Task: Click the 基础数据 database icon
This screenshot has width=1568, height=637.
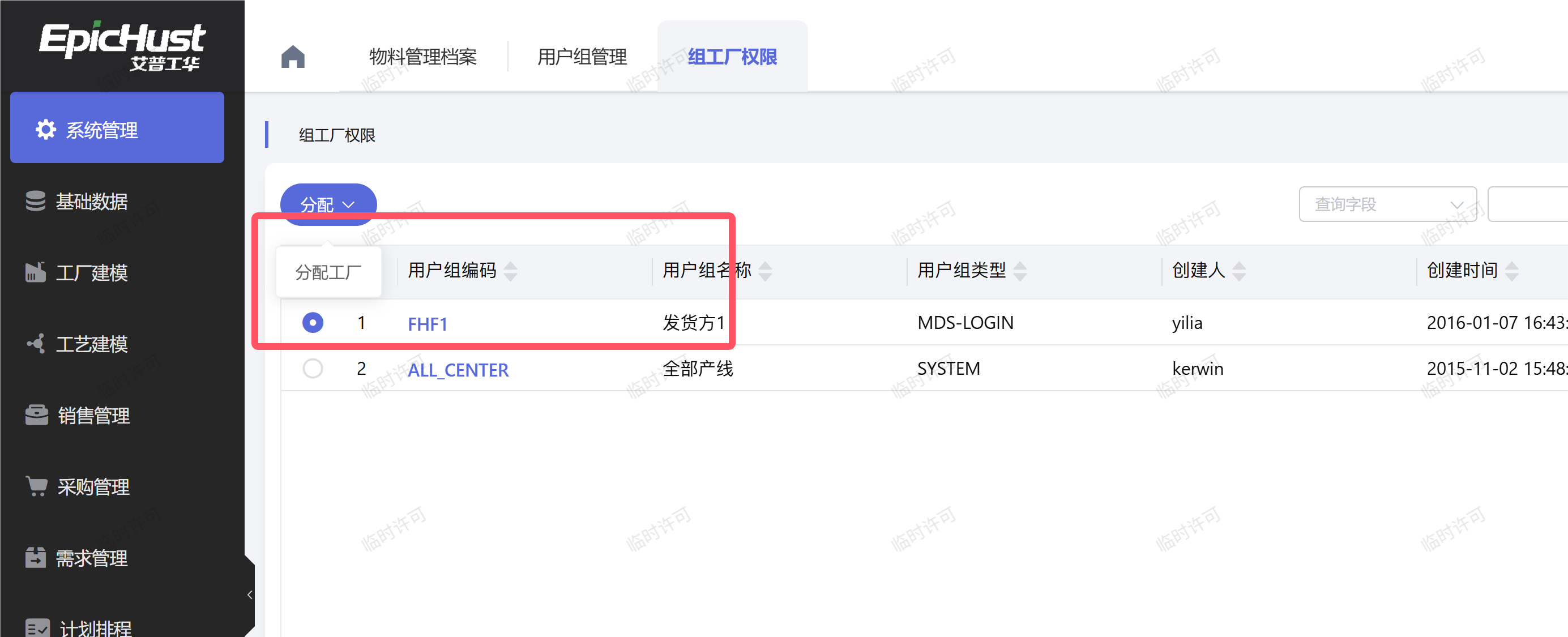Action: click(x=36, y=201)
